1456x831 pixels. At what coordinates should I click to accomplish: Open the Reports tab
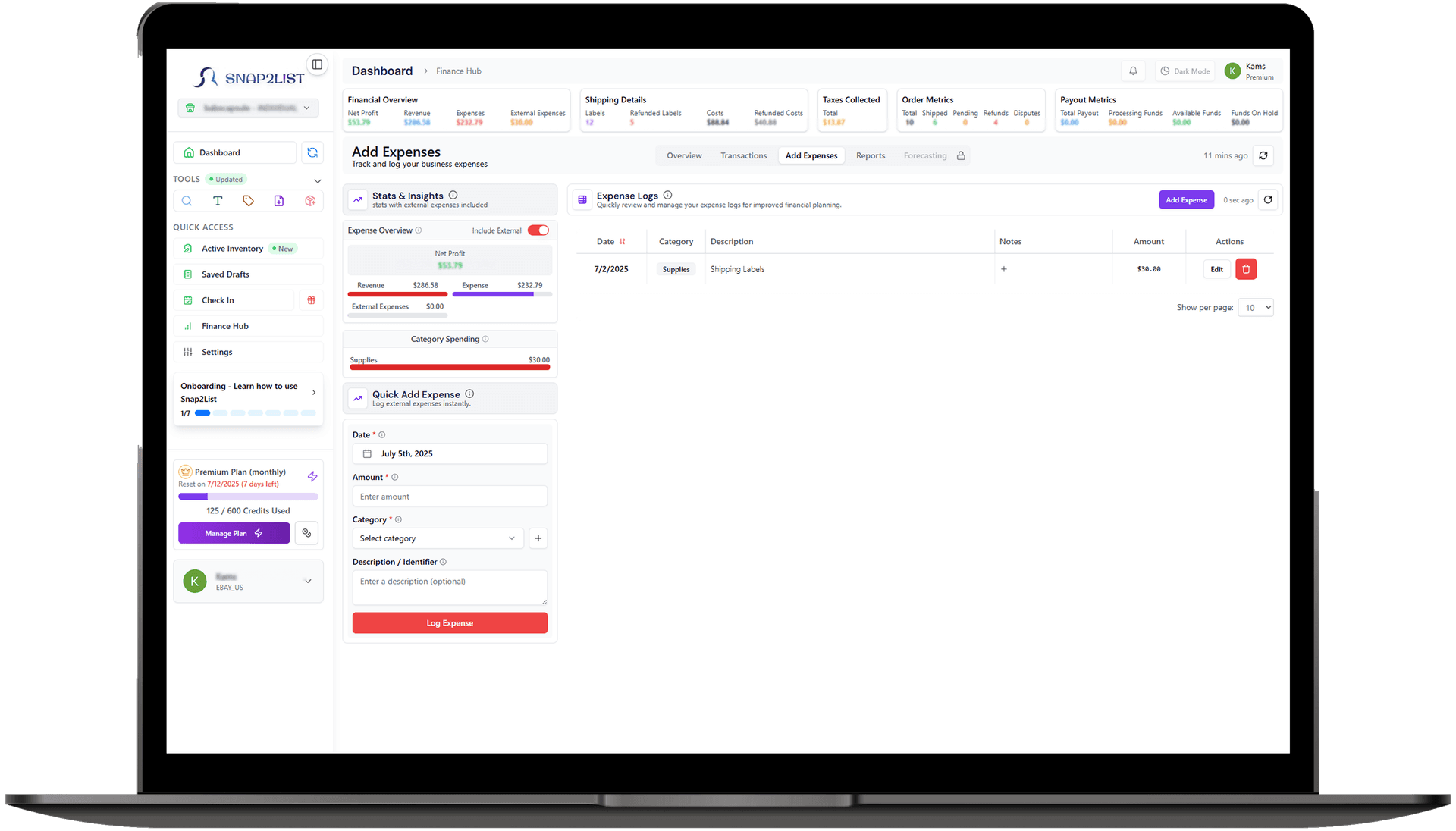[x=870, y=155]
